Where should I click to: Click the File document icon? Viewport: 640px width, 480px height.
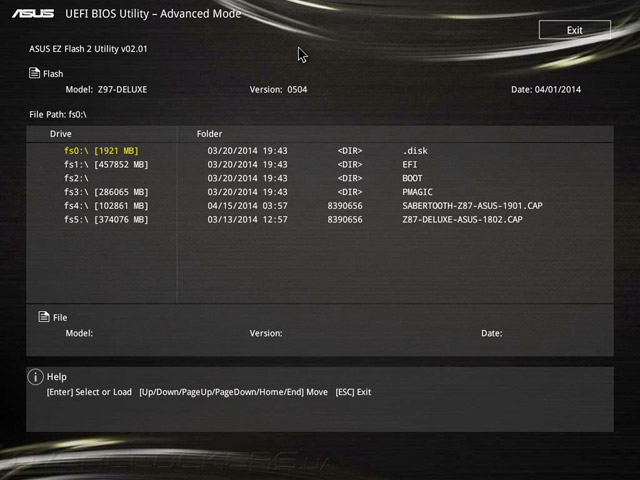(44, 316)
